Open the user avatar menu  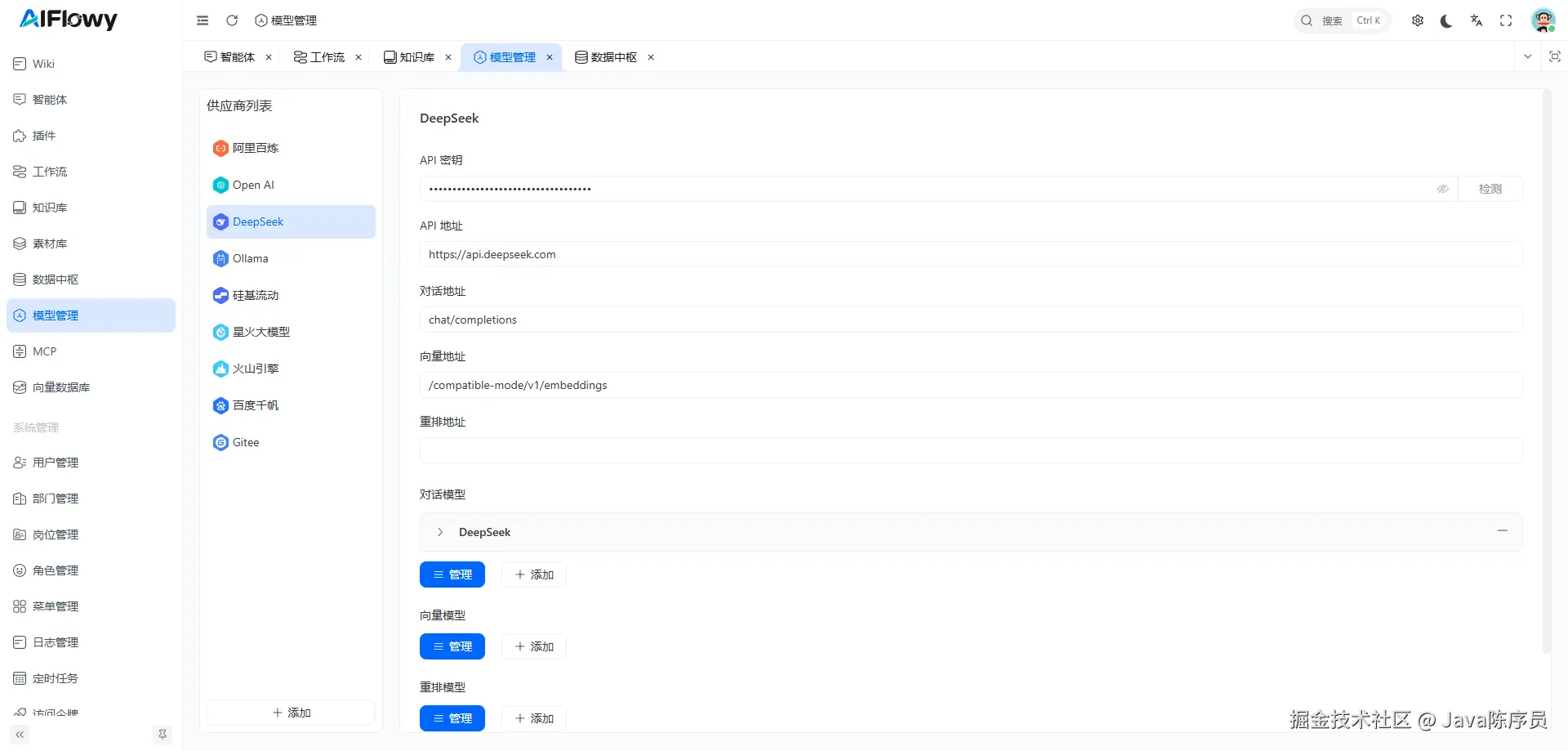click(1543, 20)
